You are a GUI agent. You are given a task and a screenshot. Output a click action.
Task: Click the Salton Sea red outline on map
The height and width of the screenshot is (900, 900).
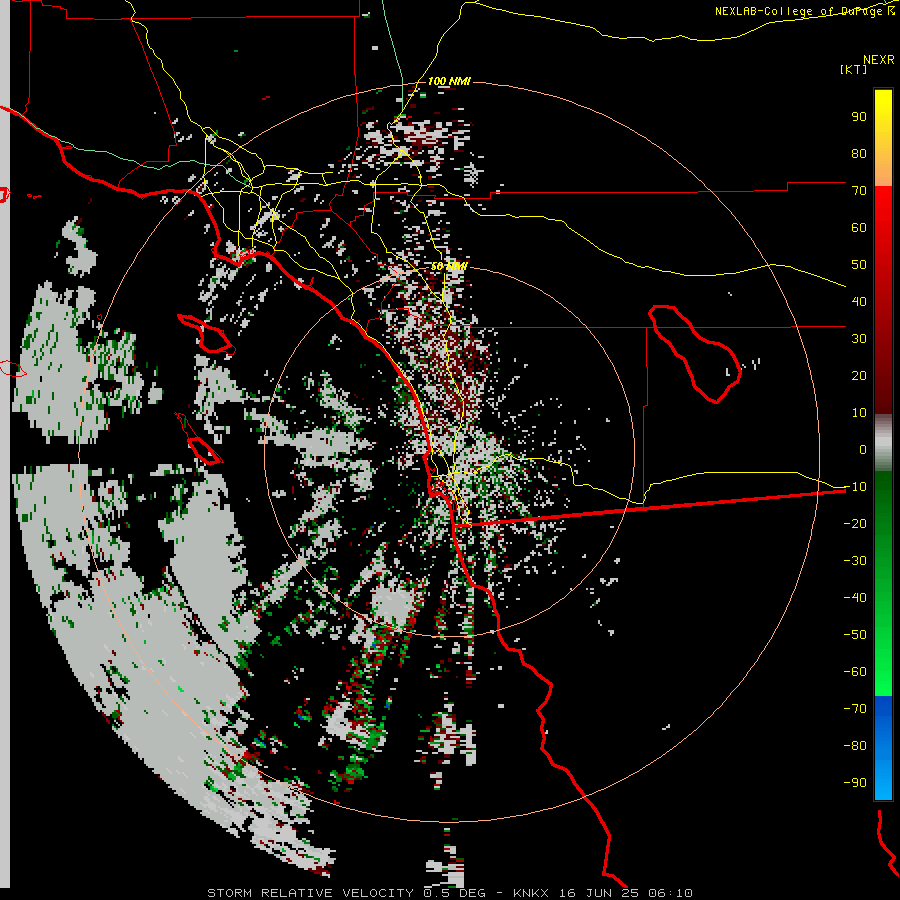tap(695, 354)
